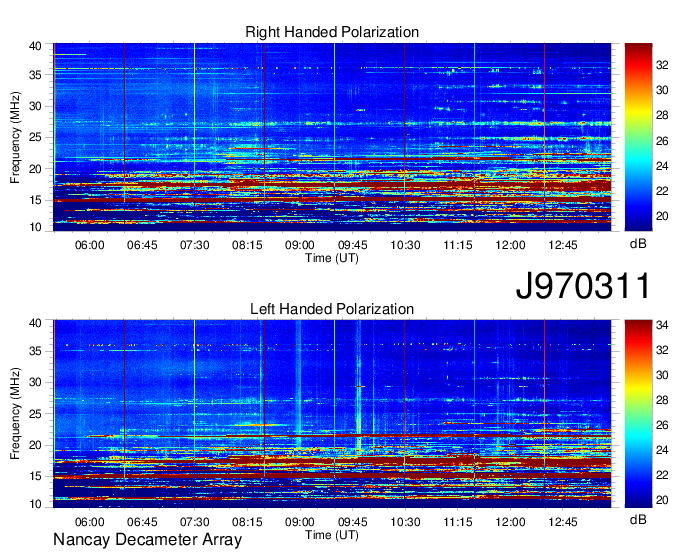Screen dimensions: 680x552
Task: Click 06:00 time tick on Right Handed plot
Action: 89,245
